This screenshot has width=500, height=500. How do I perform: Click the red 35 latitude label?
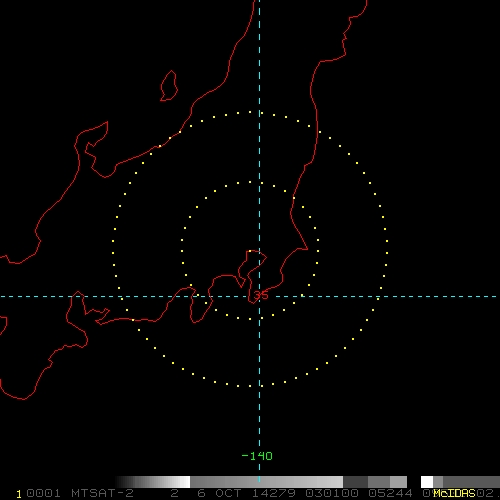pos(261,295)
